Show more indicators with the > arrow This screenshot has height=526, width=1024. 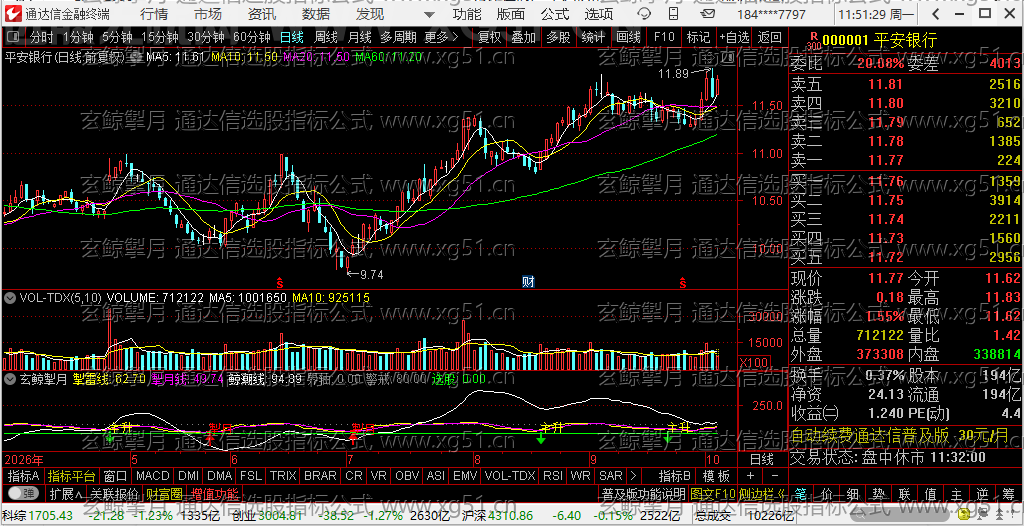pyautogui.click(x=633, y=476)
